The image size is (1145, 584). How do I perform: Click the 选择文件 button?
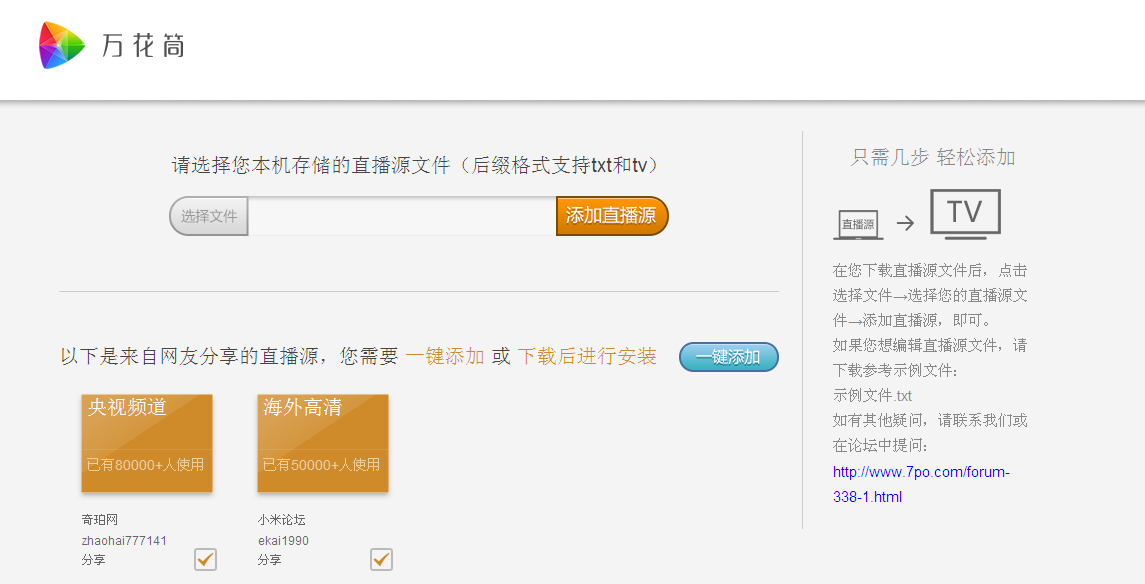click(x=209, y=216)
